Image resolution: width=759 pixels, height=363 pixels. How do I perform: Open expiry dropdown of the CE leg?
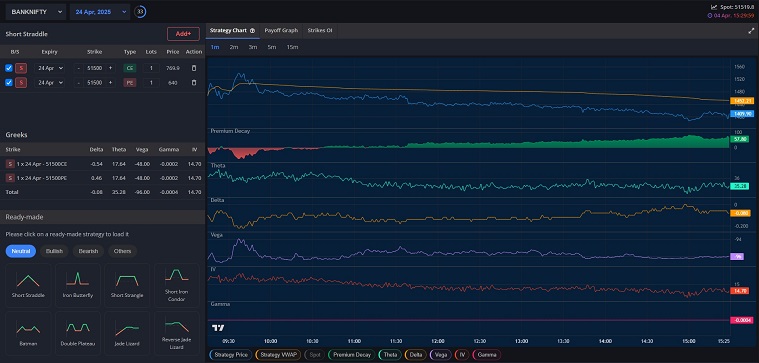50,68
